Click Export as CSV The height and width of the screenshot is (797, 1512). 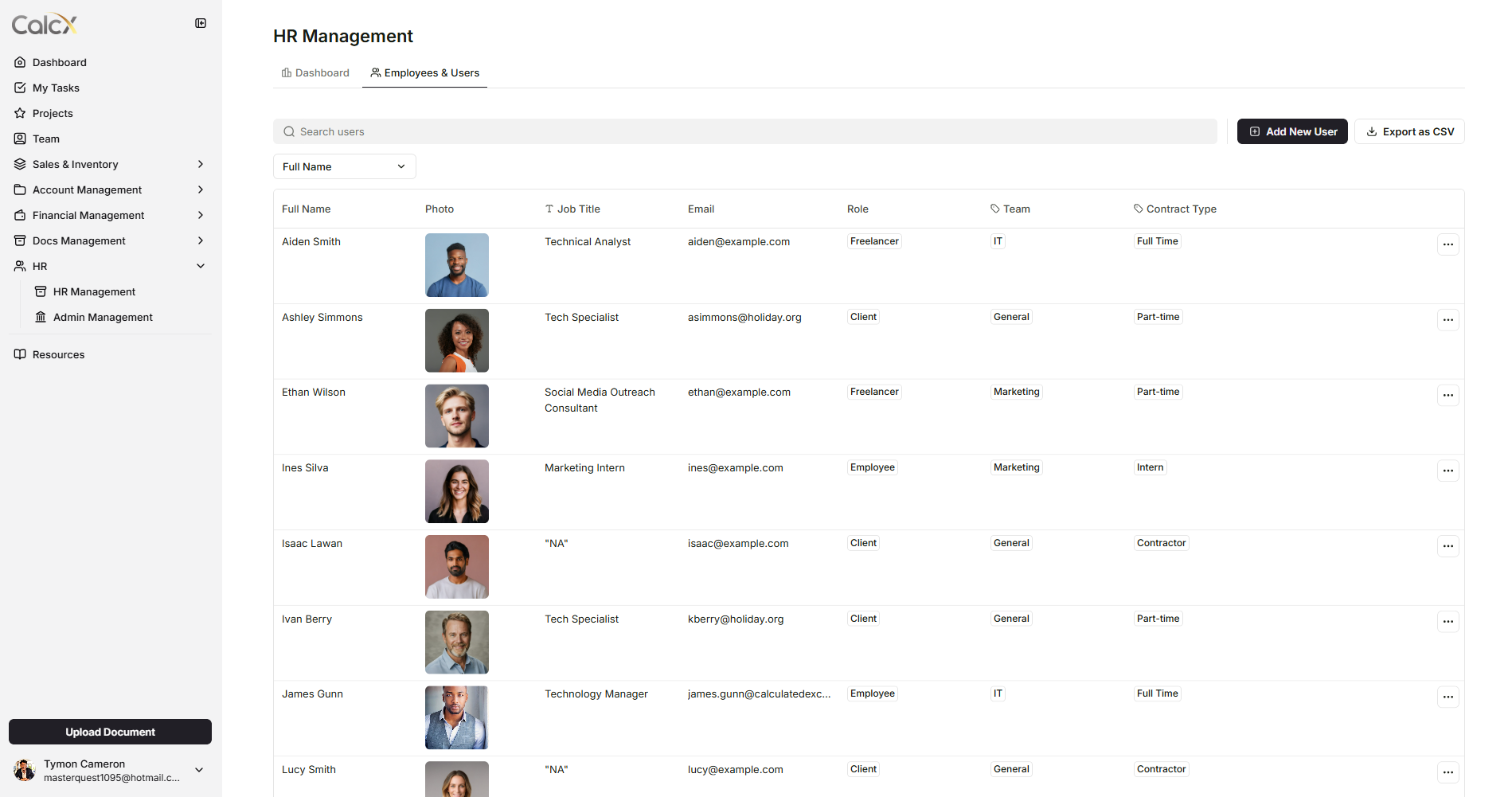coord(1409,131)
